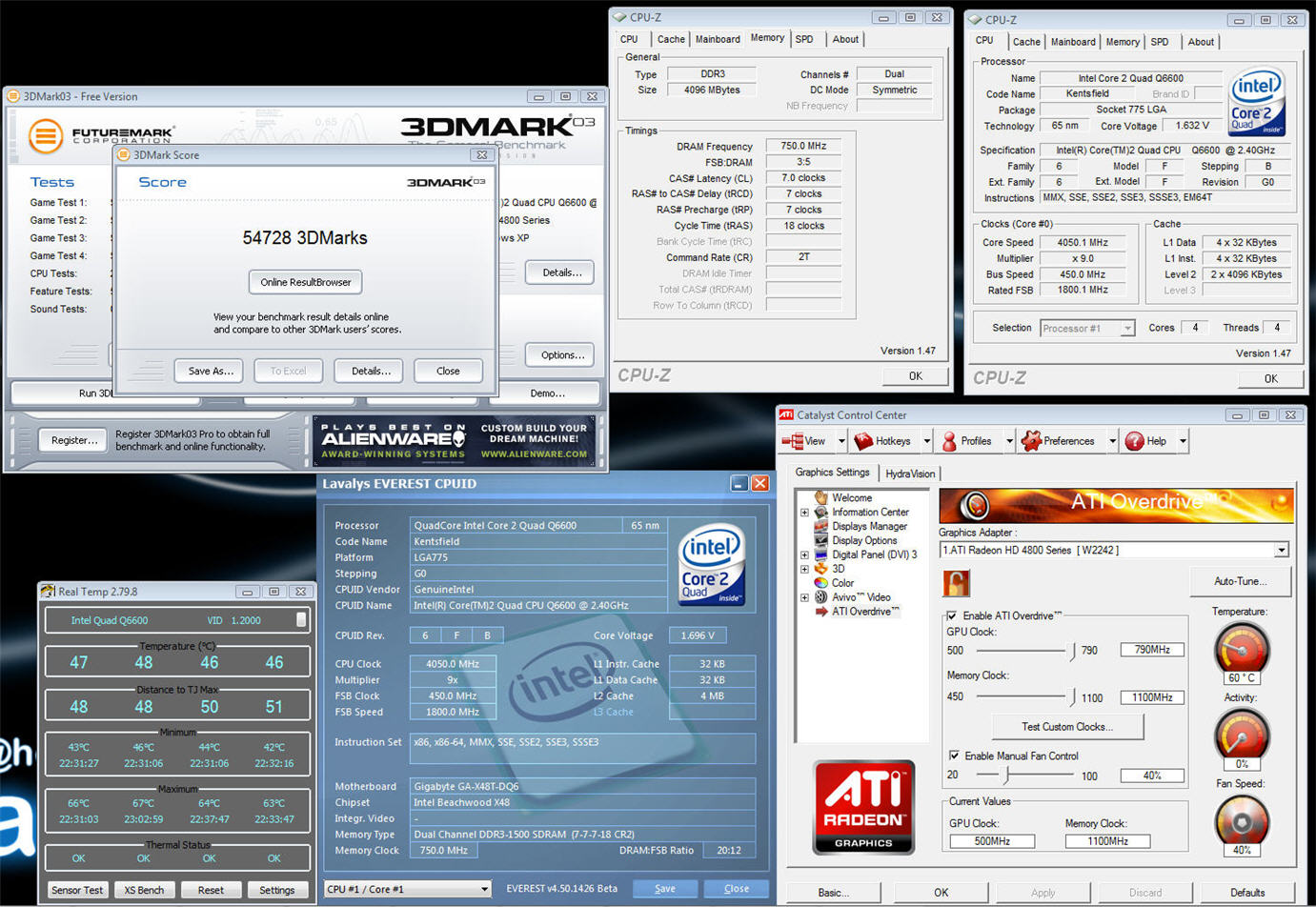Screen dimensions: 1316x907
Task: Click the Display Options icon in tree
Action: (x=820, y=540)
